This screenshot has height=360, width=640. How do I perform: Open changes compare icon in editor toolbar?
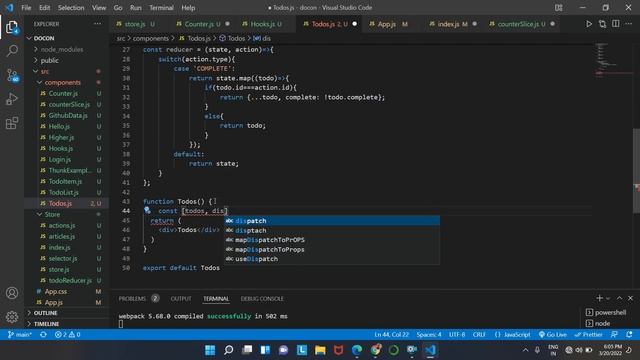pos(602,24)
